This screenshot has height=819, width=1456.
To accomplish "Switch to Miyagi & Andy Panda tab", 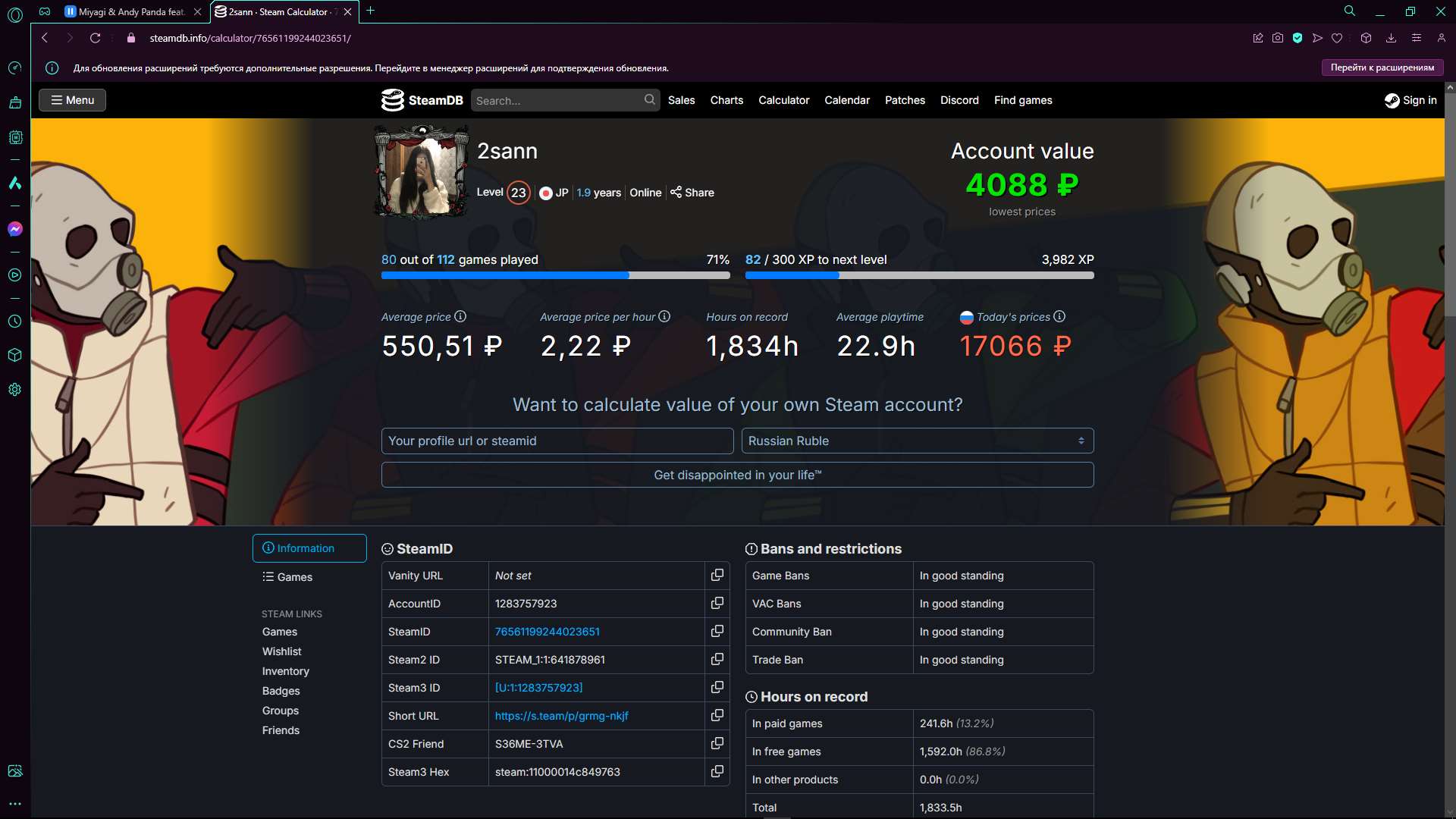I will pyautogui.click(x=132, y=11).
